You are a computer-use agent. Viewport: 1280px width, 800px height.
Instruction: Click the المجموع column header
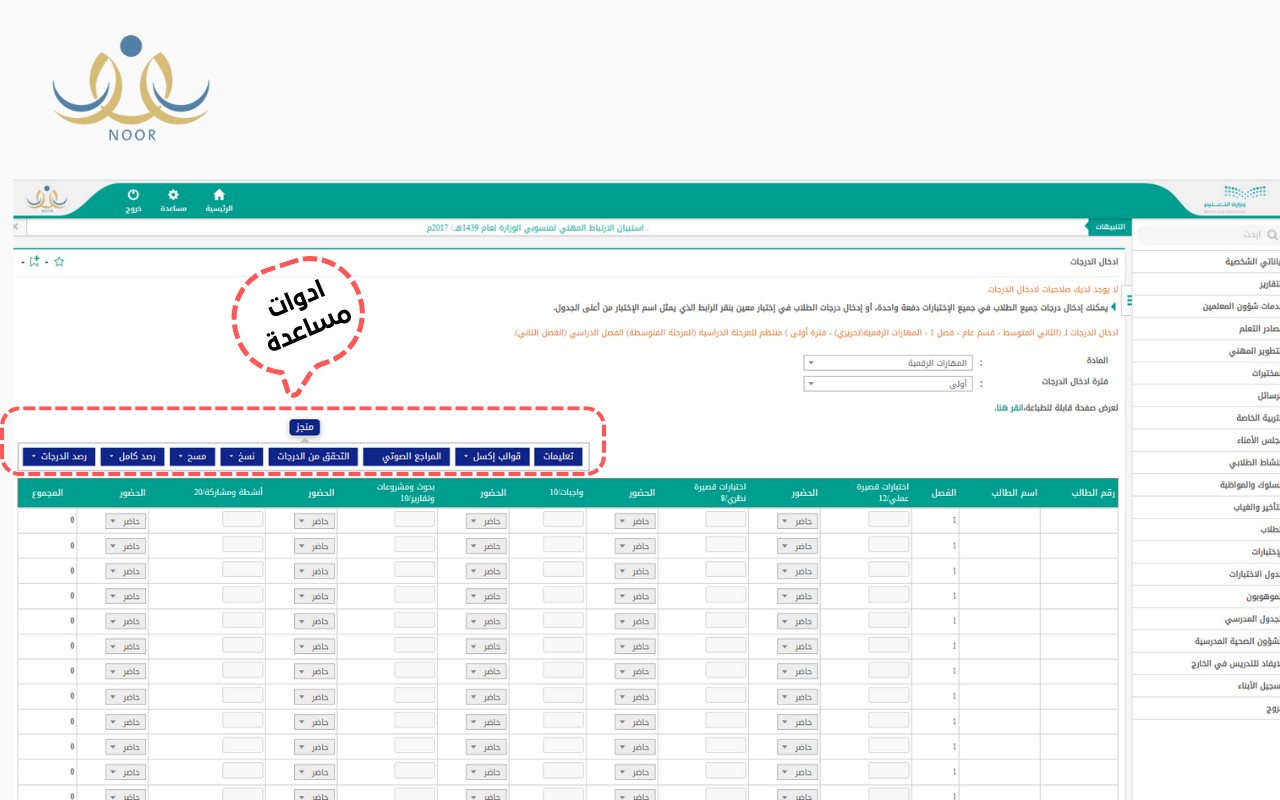coord(48,494)
